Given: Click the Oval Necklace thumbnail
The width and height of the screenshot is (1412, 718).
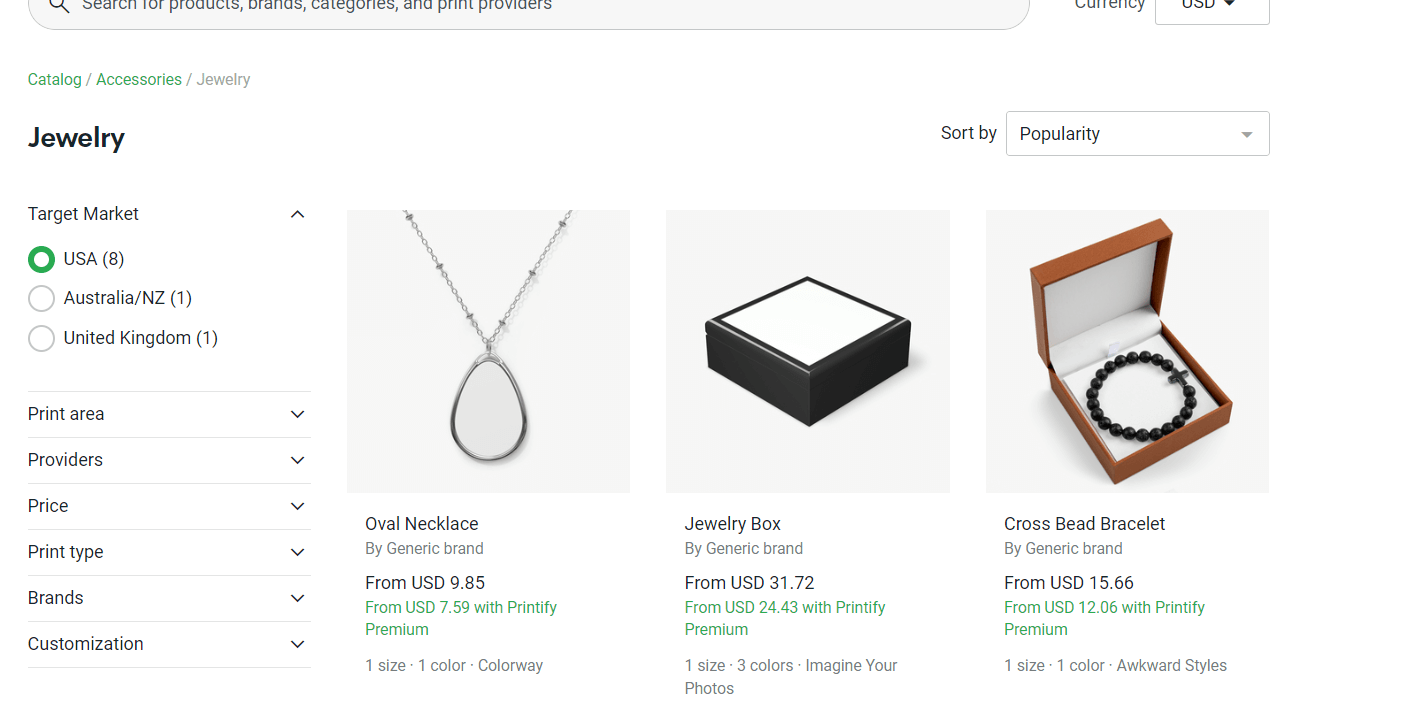Looking at the screenshot, I should (487, 350).
